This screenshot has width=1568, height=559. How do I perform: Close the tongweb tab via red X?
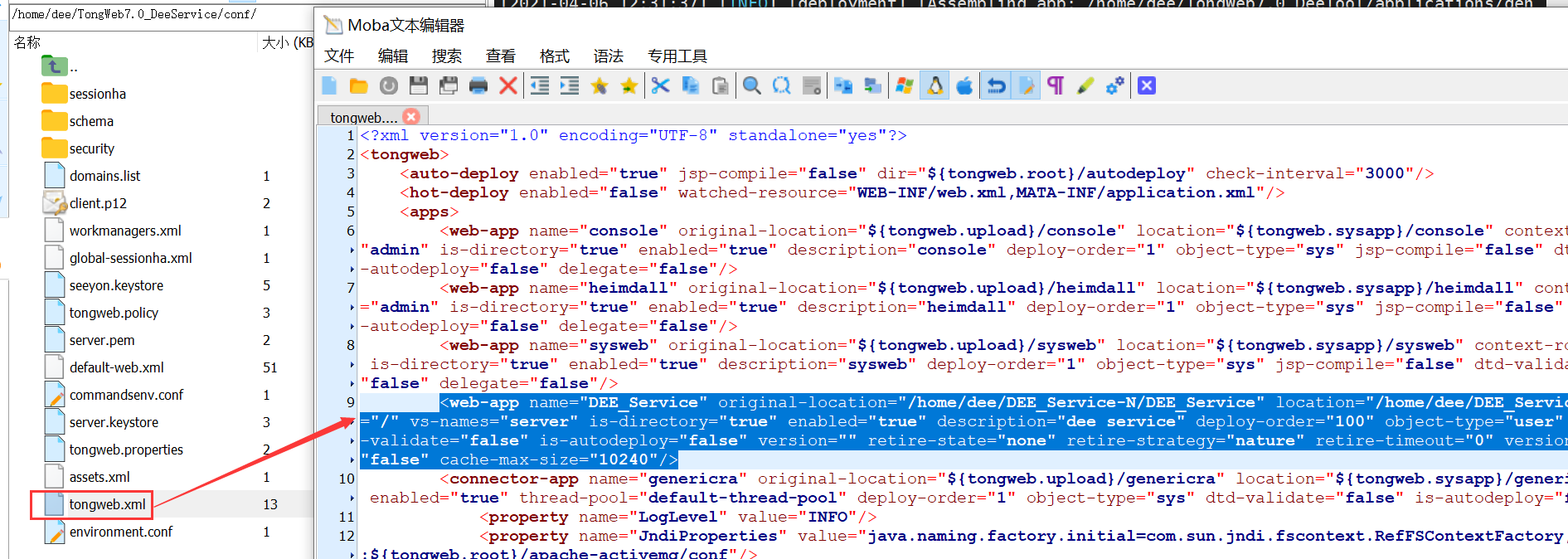click(x=411, y=117)
